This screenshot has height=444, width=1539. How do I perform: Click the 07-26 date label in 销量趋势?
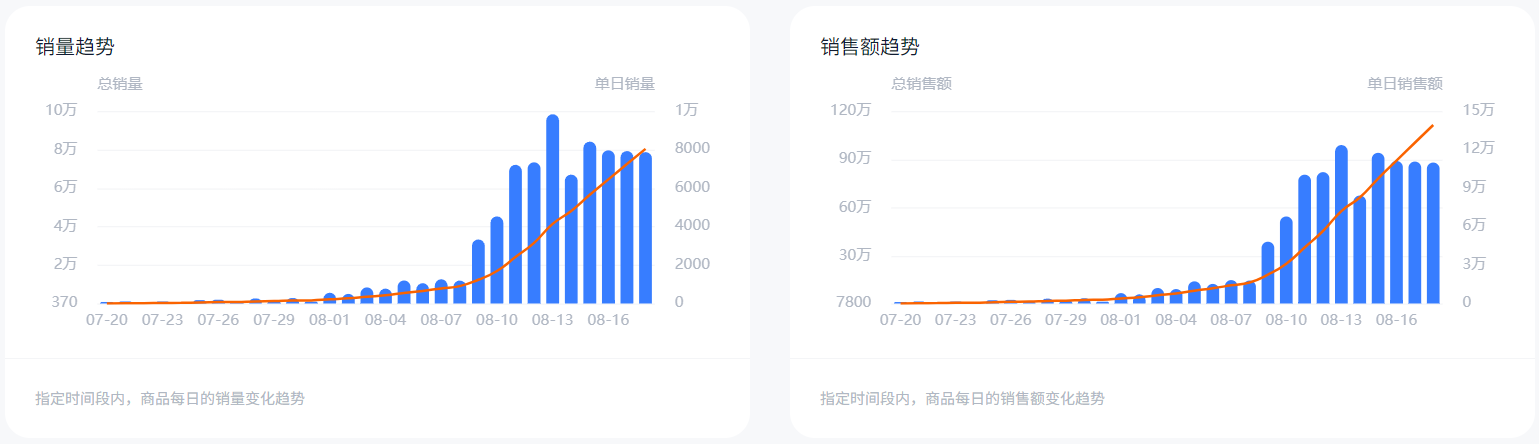point(218,321)
